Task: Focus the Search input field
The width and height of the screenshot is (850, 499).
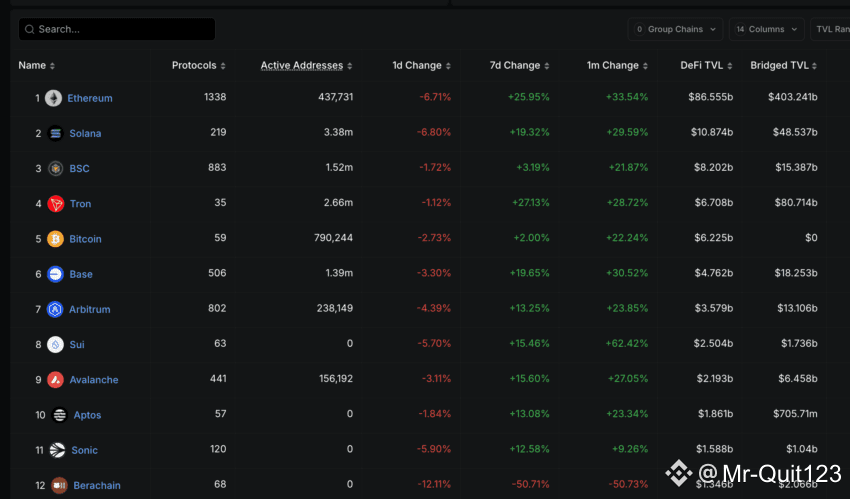Action: coord(117,29)
